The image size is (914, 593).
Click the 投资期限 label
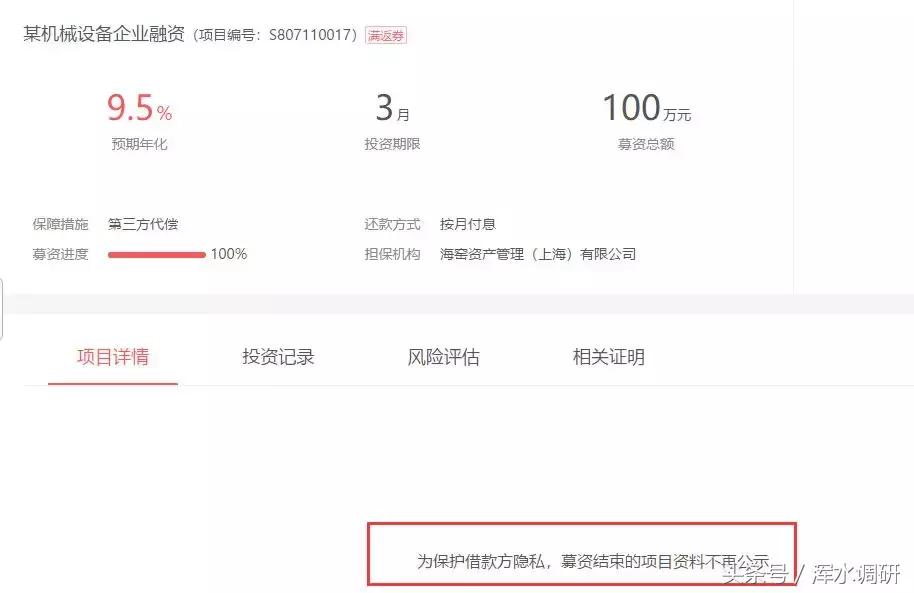tap(392, 144)
